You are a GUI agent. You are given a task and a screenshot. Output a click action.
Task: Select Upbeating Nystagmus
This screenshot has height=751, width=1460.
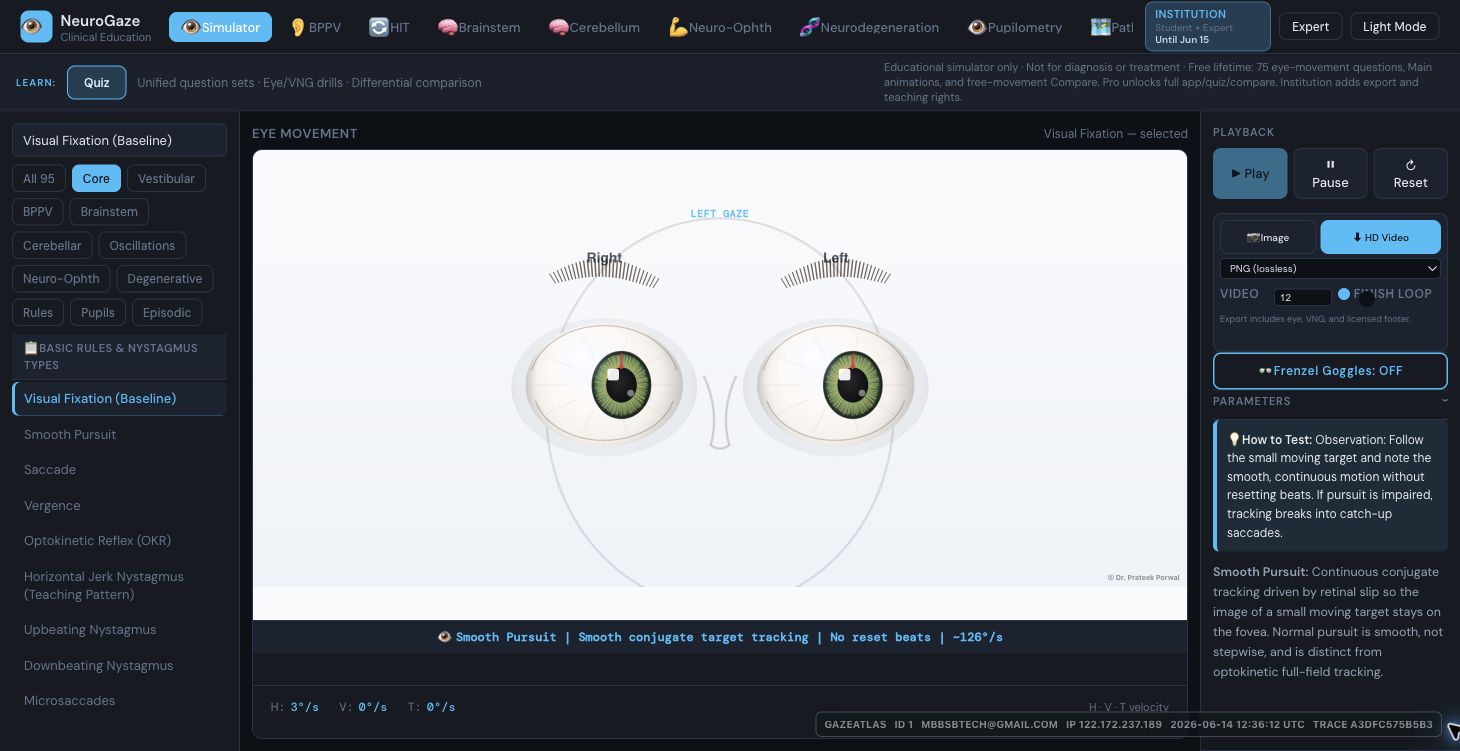(119, 629)
